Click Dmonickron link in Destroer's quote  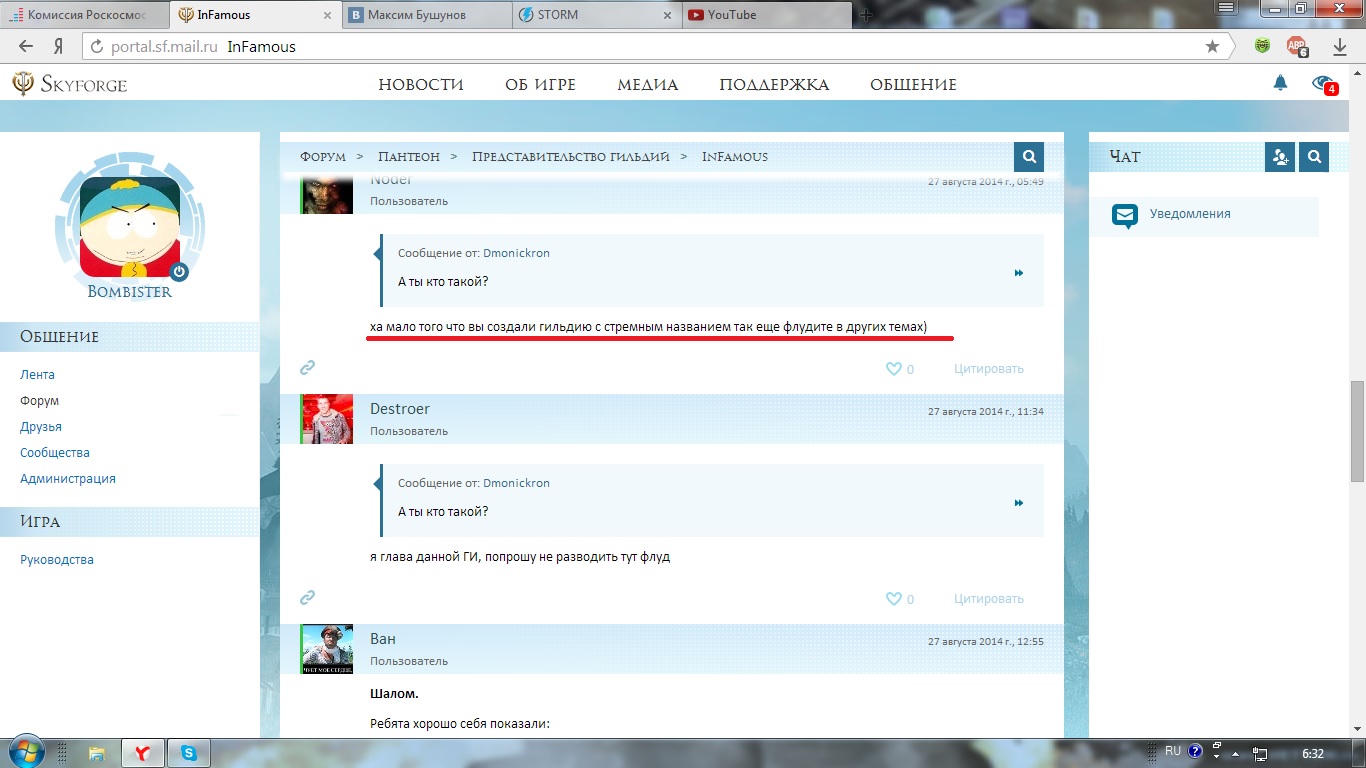(x=516, y=484)
